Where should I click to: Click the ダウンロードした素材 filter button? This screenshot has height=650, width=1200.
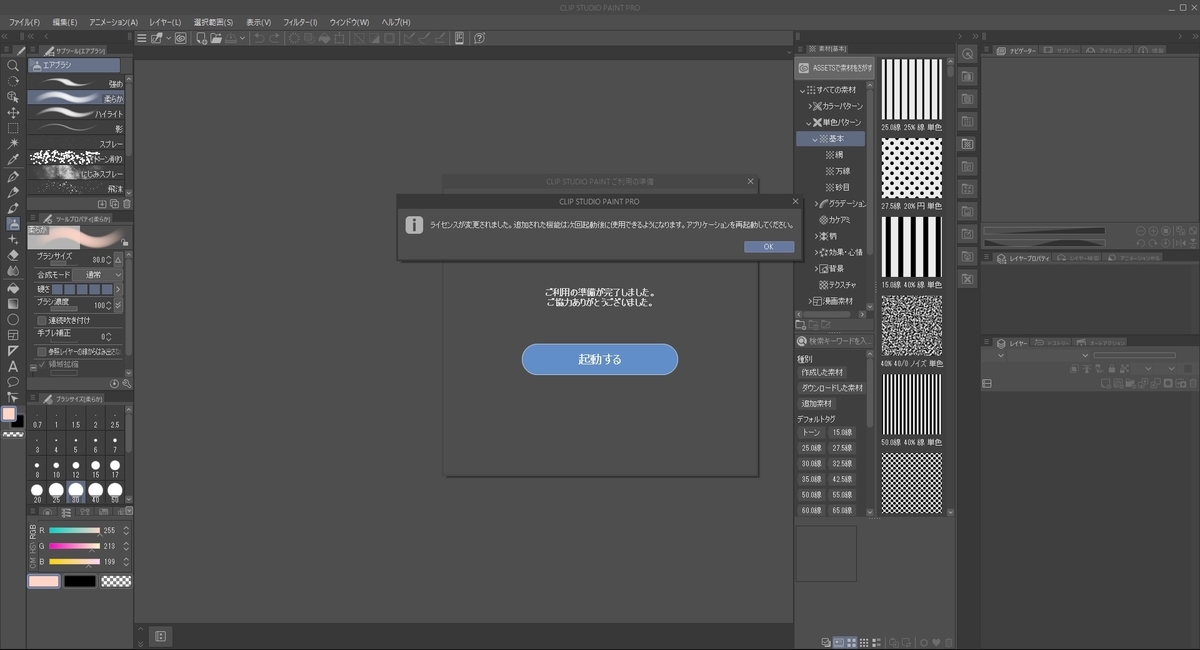pyautogui.click(x=830, y=387)
